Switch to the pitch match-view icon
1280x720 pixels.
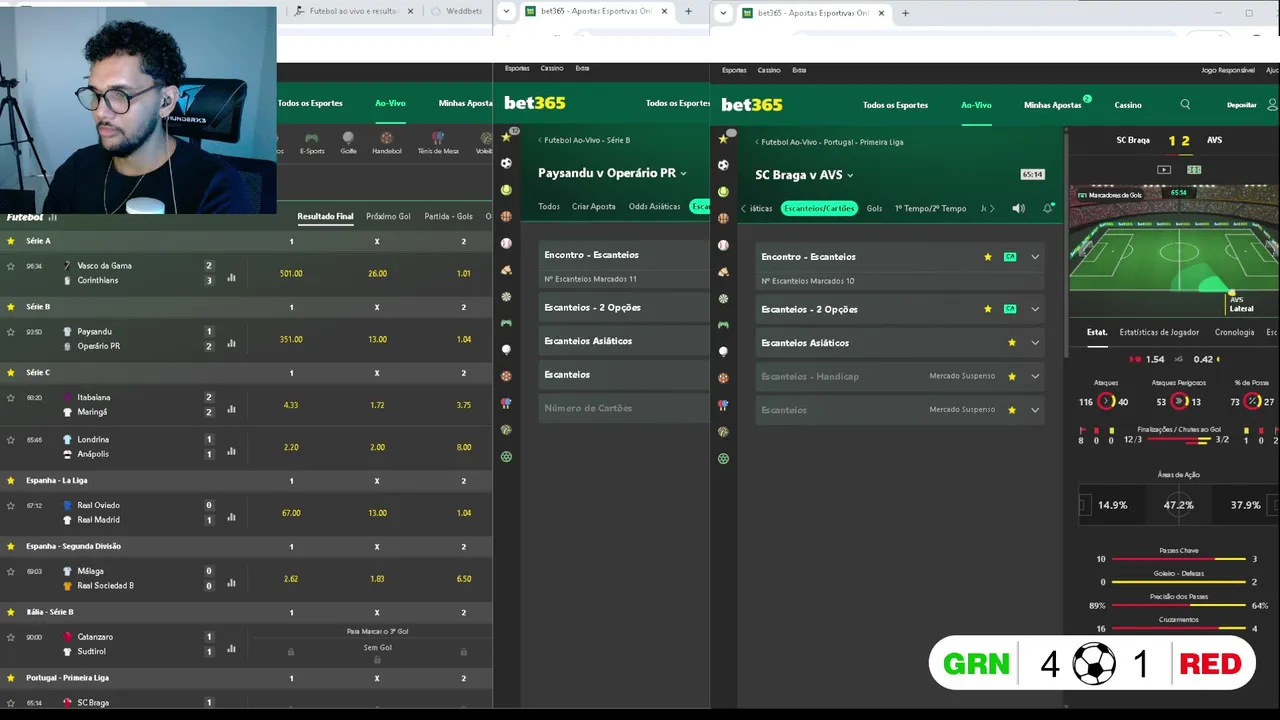coord(1194,170)
